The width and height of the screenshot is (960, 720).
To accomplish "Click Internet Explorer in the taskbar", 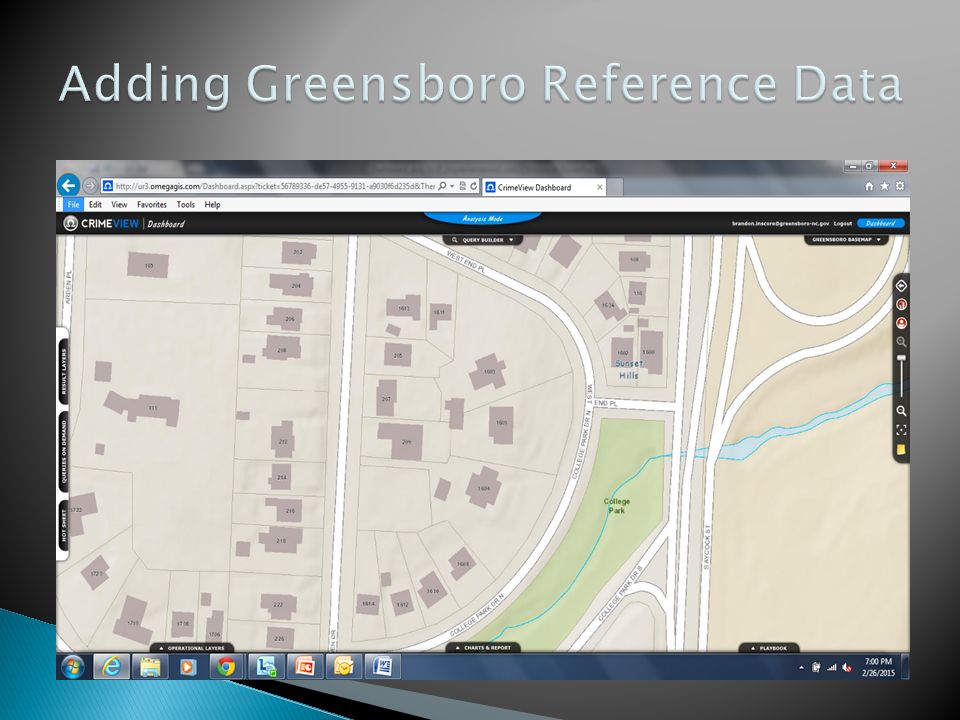I will pos(111,667).
